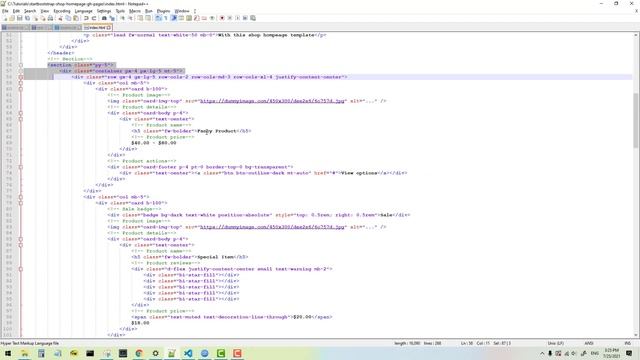Close the index.html tab with its X
Viewport: 640px width, 360px height.
pos(109,28)
